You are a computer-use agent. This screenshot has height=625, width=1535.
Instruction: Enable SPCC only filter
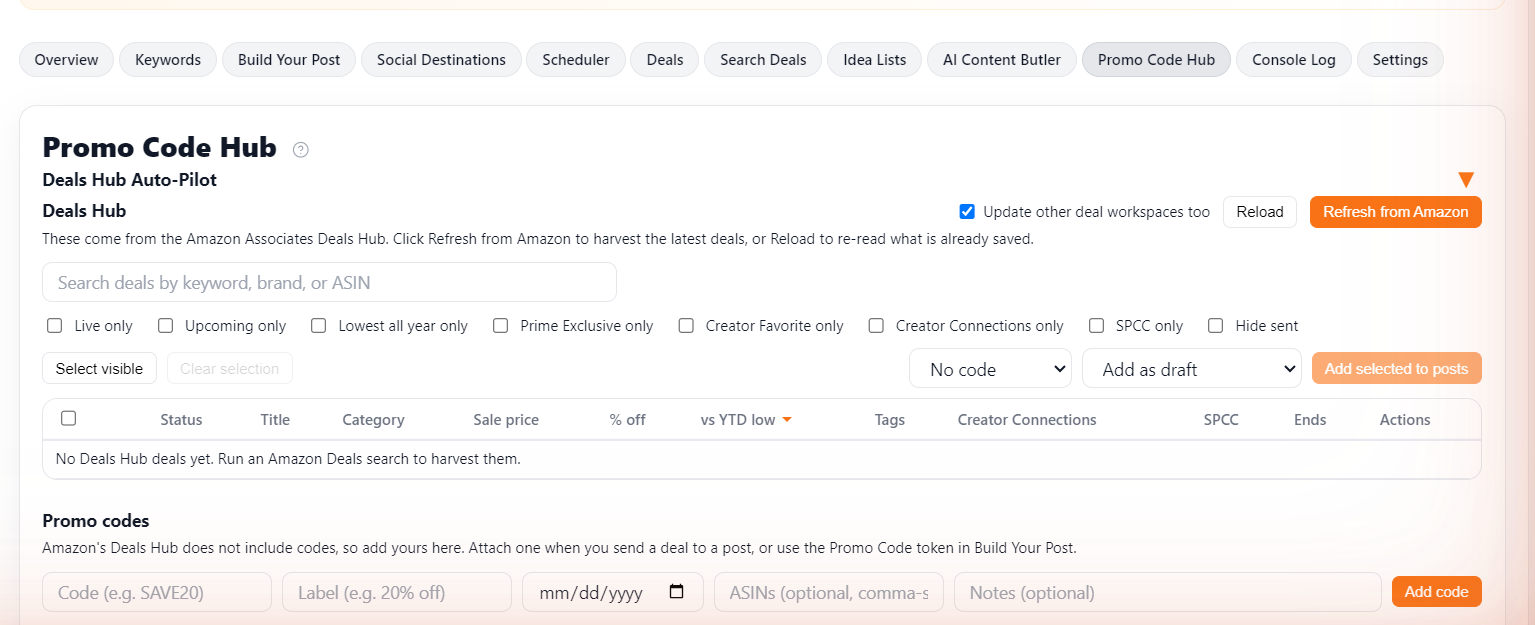[1097, 325]
